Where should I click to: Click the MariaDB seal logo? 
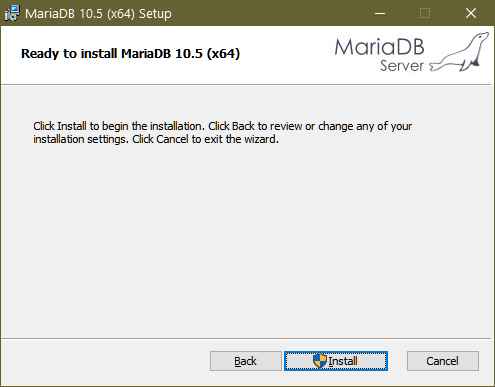click(x=459, y=52)
